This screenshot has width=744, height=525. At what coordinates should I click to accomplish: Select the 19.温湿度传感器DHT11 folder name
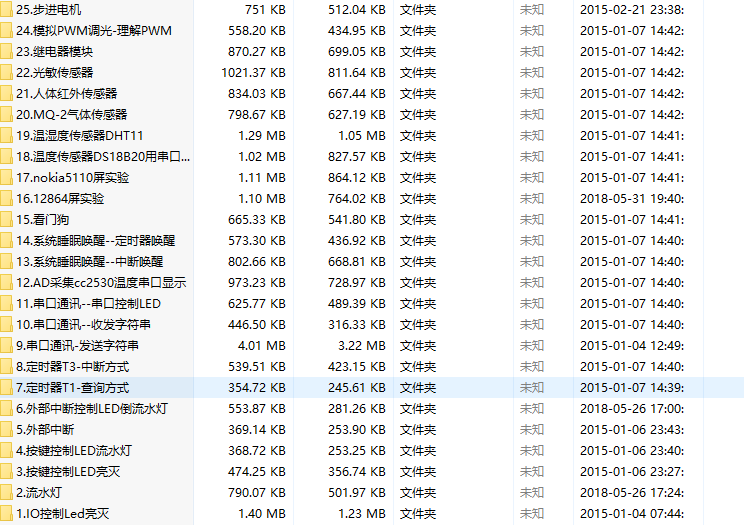point(80,135)
